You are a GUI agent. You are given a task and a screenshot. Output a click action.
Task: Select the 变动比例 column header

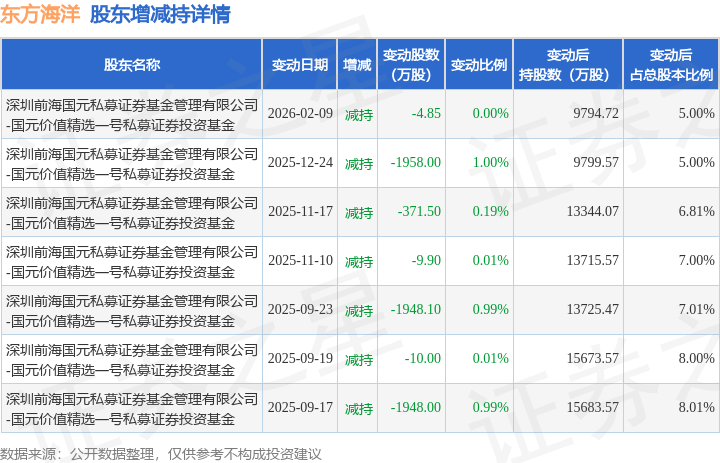pos(479,65)
